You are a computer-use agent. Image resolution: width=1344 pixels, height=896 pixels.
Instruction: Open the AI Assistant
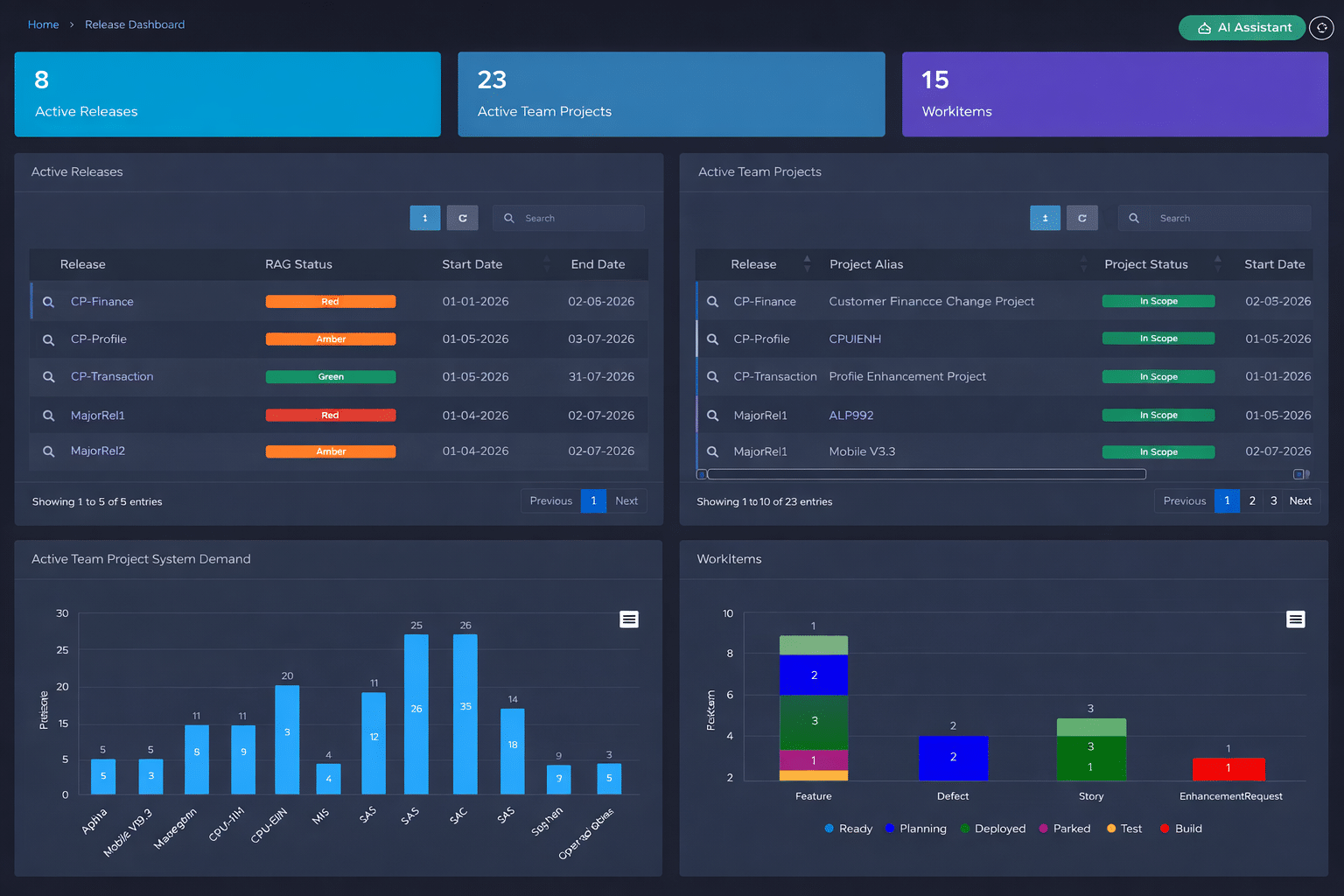click(1242, 28)
